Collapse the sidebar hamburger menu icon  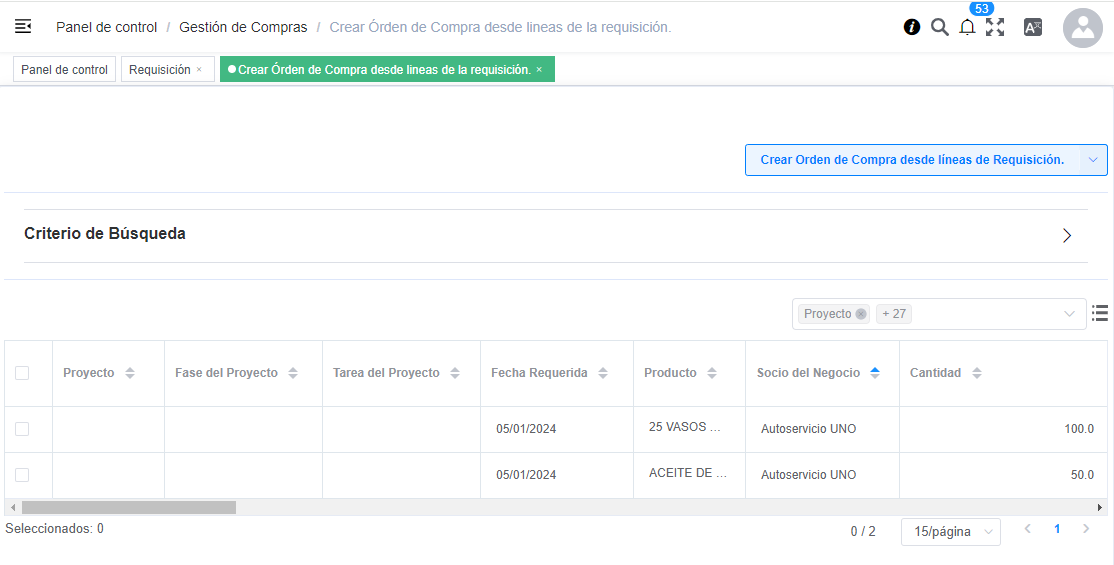[x=23, y=27]
